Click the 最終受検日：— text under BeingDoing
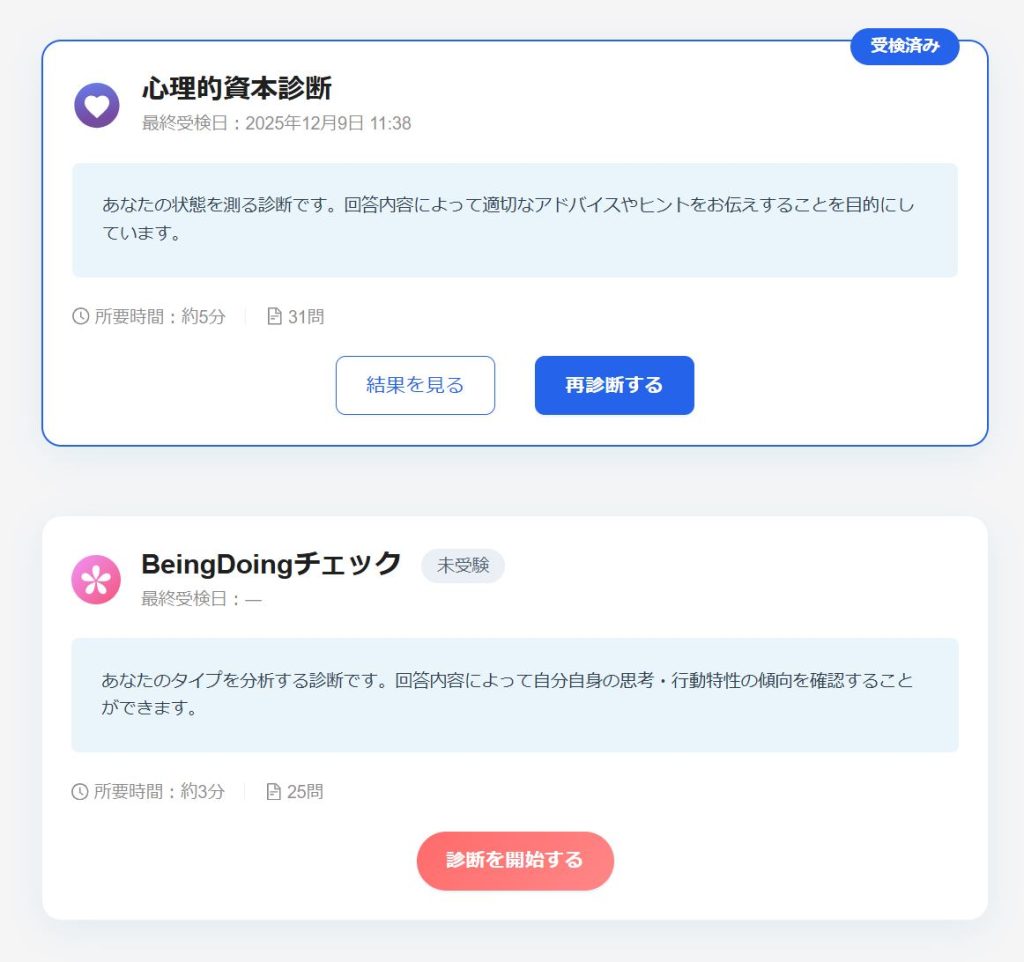The width and height of the screenshot is (1024, 962). pos(201,599)
